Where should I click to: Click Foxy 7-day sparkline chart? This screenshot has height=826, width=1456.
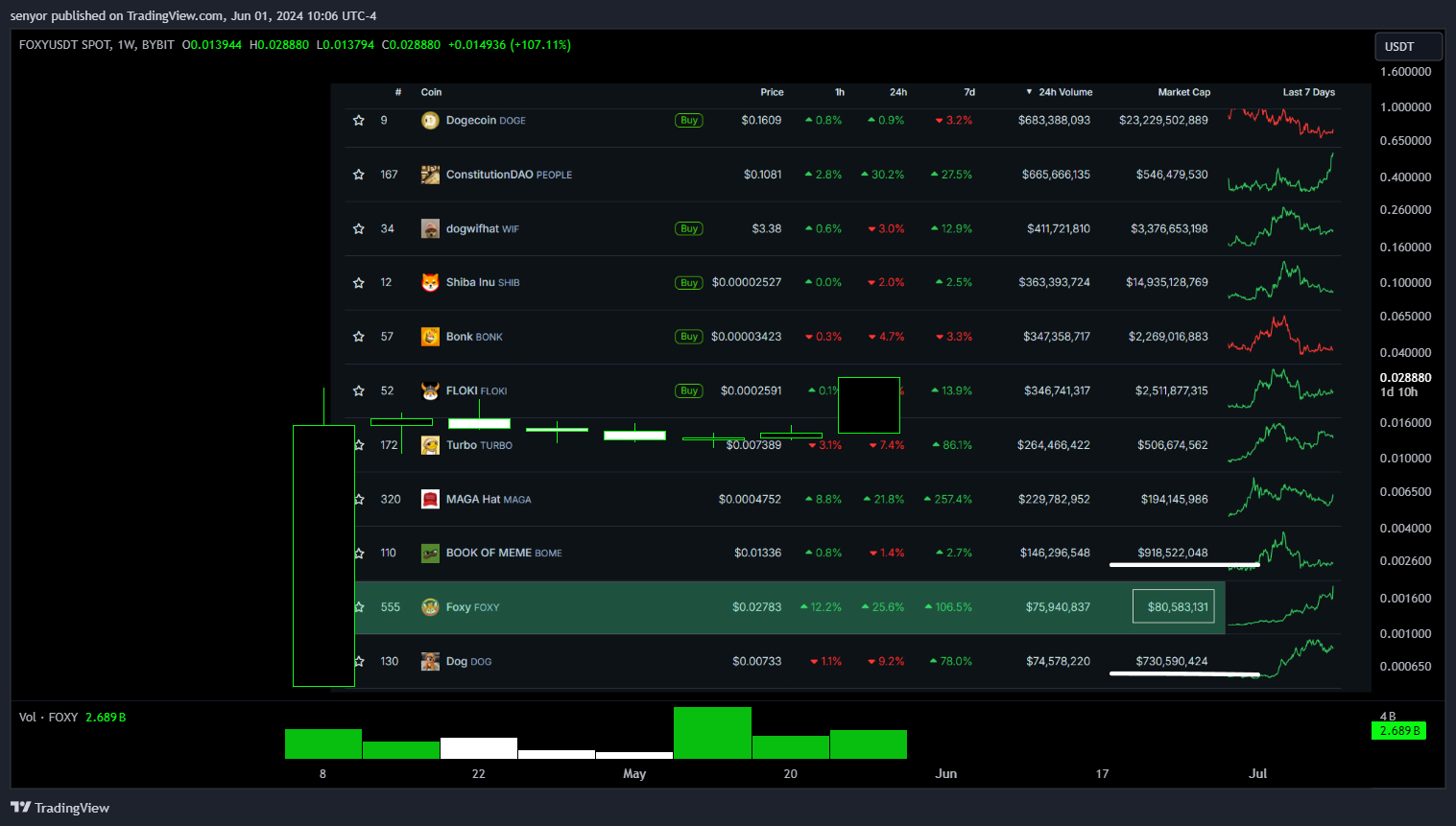pos(1280,606)
